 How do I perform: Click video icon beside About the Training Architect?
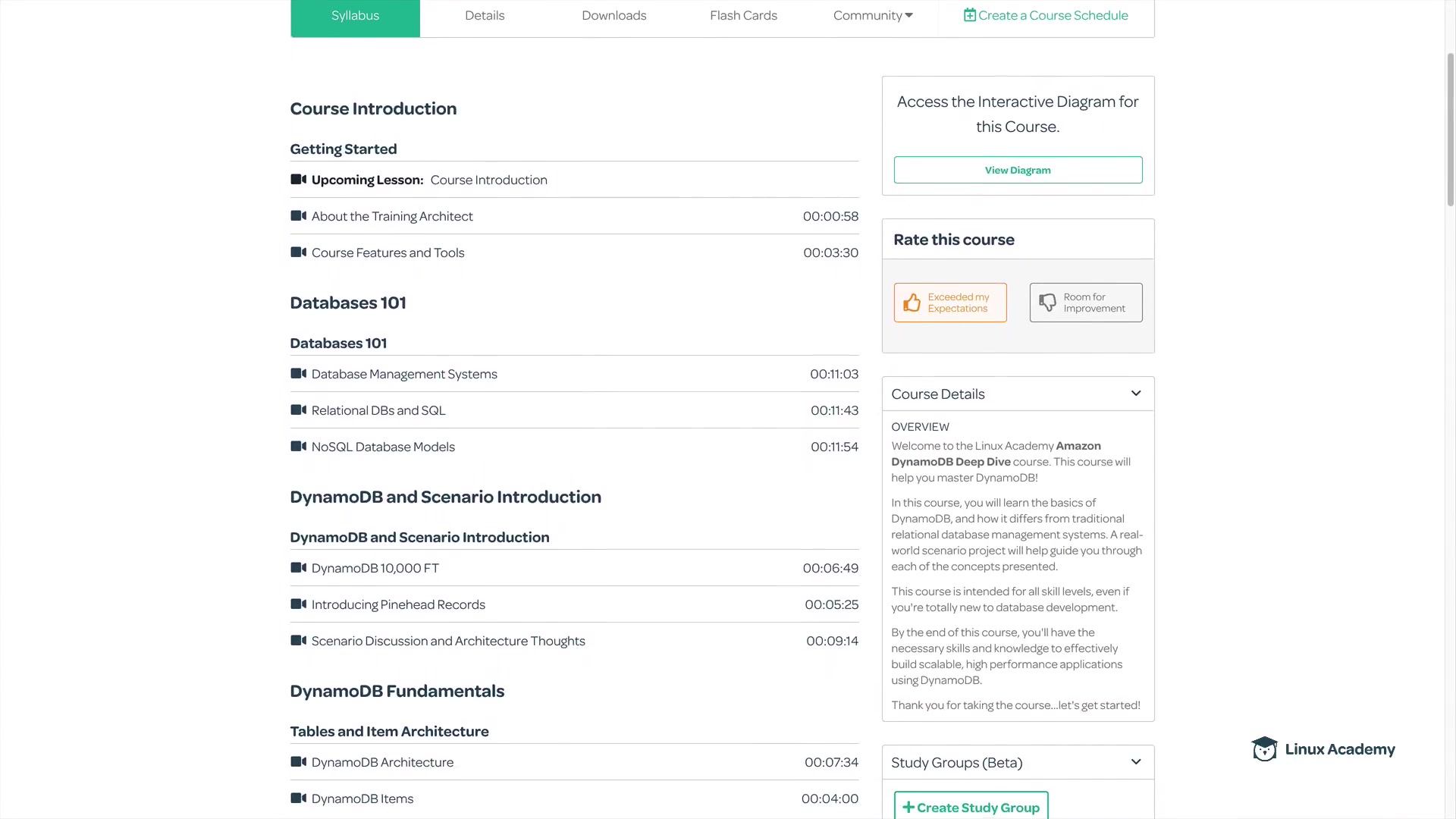[x=298, y=216]
